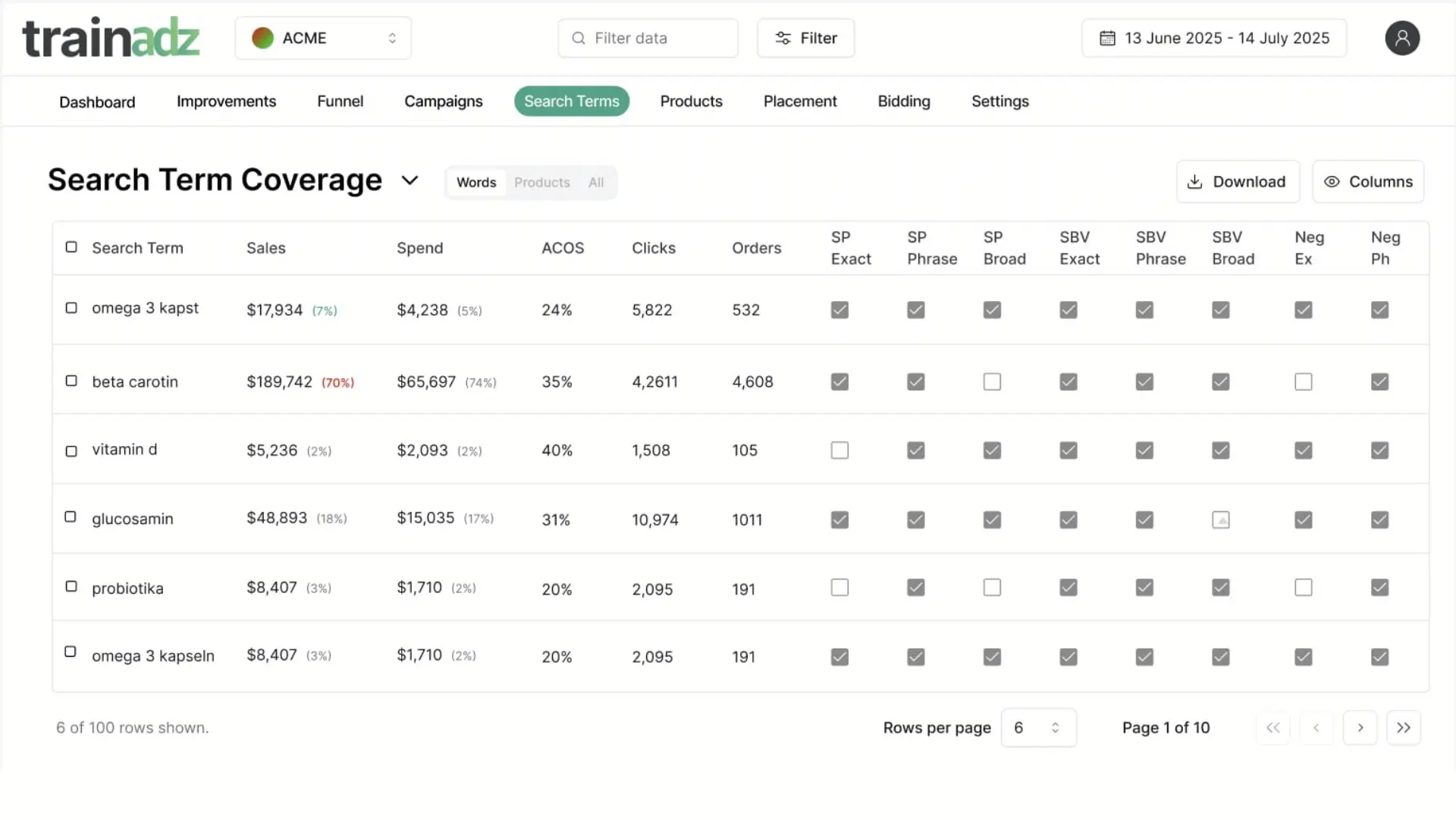Open the Bidding section
Screen dimensions: 1456x819
click(903, 101)
